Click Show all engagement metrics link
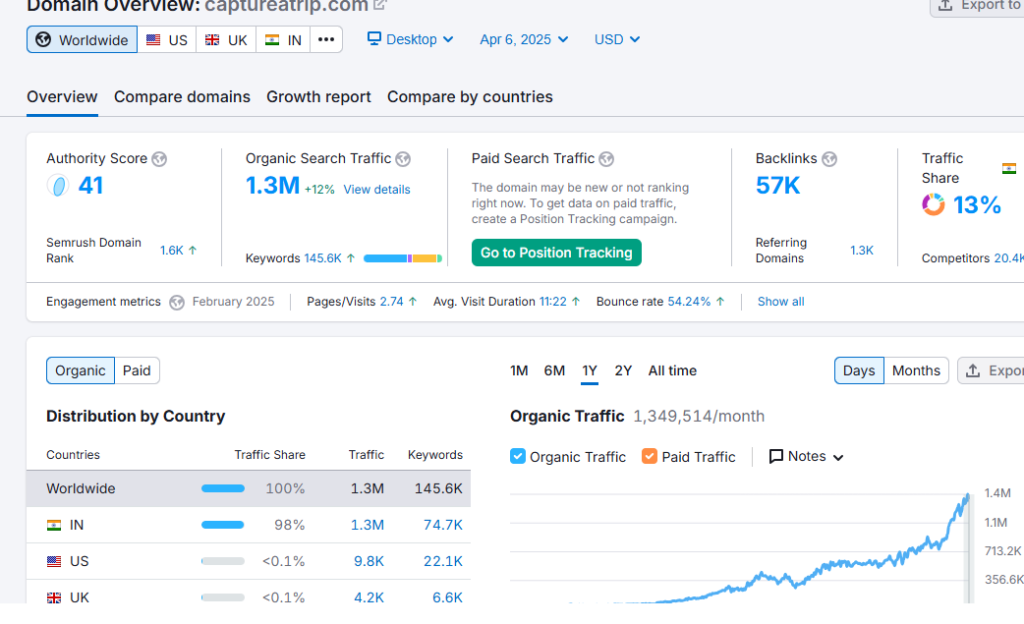Screen dimensions: 1024x624 click(780, 302)
